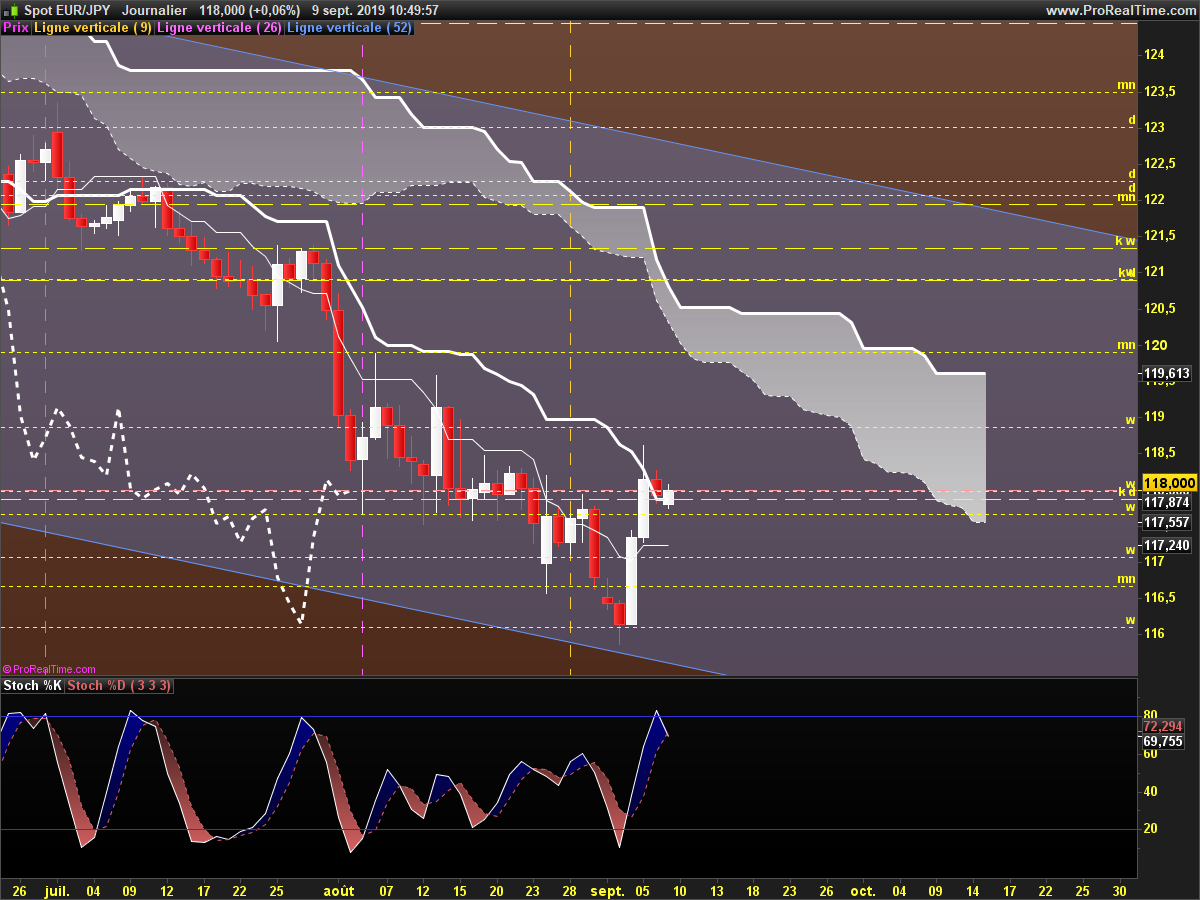This screenshot has width=1200, height=900.
Task: Click the candlestick chart icon beside Spot EUR/JPY
Action: pyautogui.click(x=13, y=10)
